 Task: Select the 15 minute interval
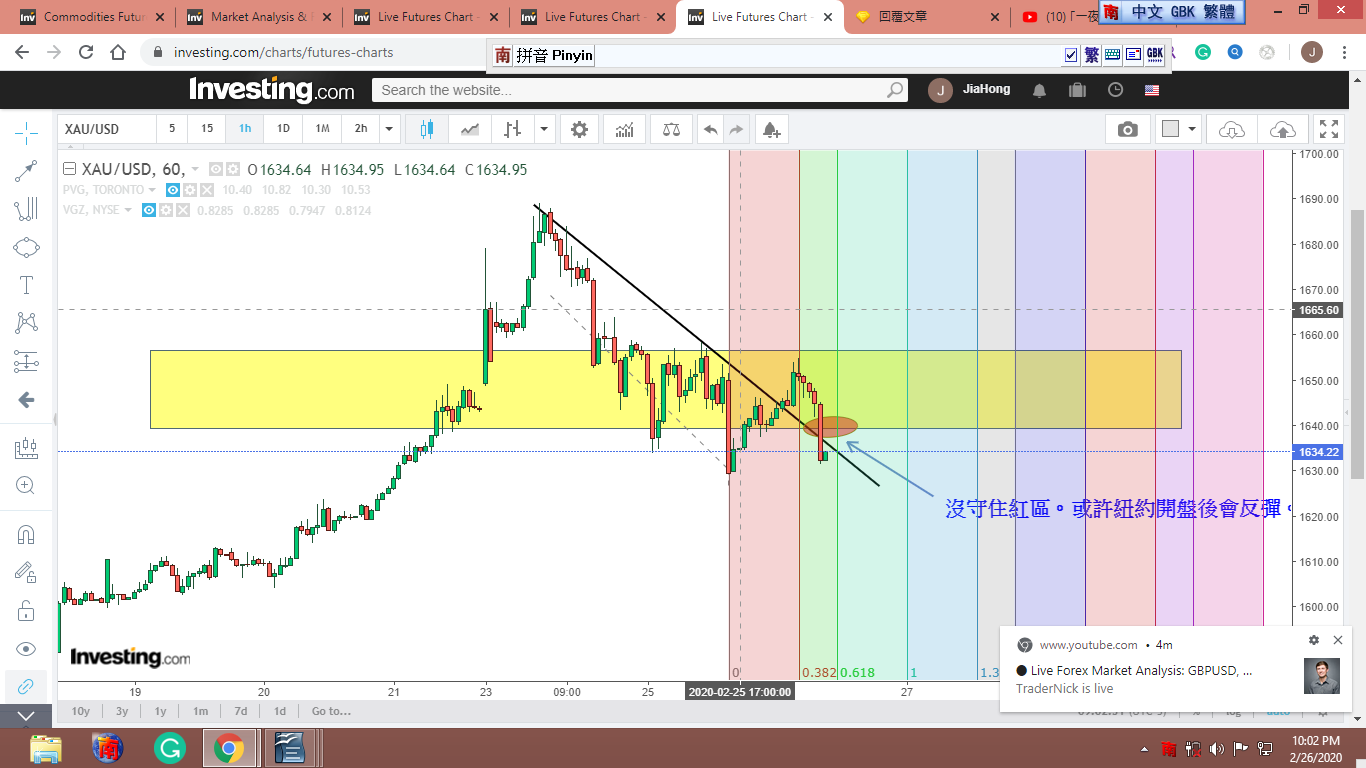207,129
